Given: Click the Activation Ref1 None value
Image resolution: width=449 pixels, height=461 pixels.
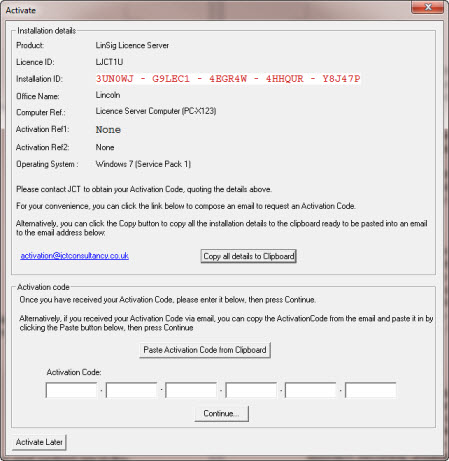Looking at the screenshot, I should click(108, 129).
